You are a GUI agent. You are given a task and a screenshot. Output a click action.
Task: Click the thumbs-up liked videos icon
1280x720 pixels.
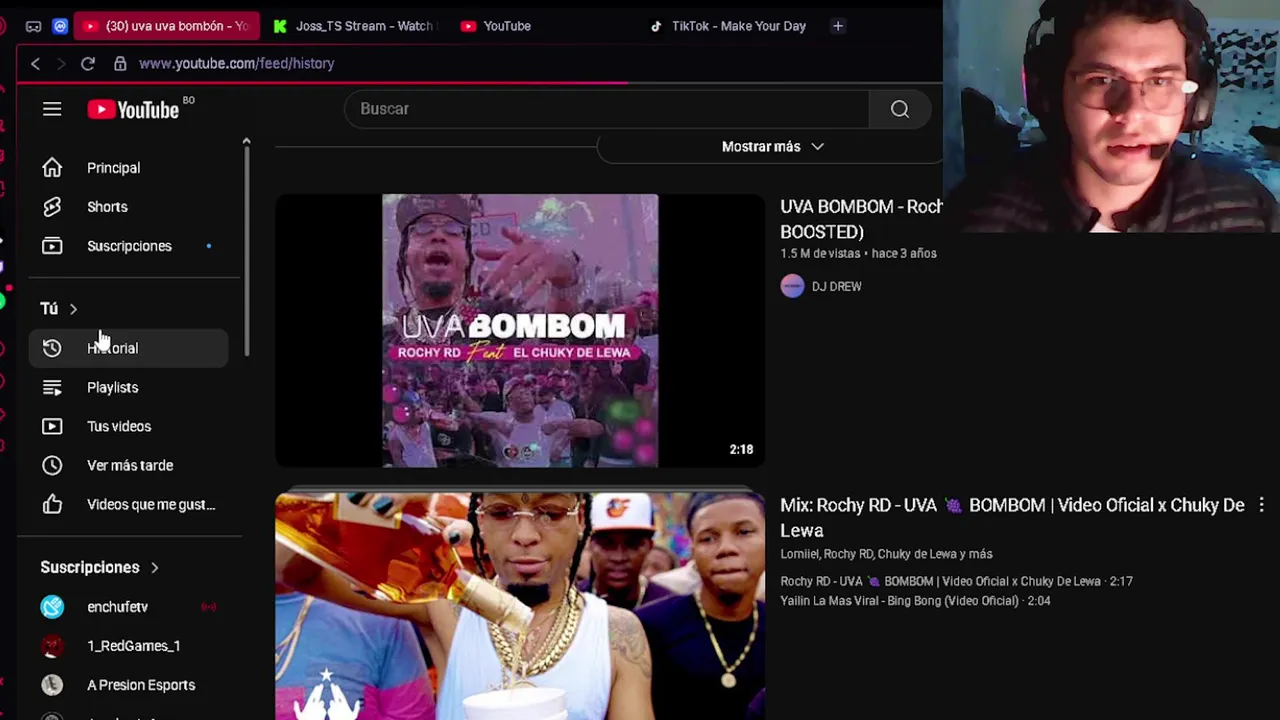pyautogui.click(x=52, y=504)
